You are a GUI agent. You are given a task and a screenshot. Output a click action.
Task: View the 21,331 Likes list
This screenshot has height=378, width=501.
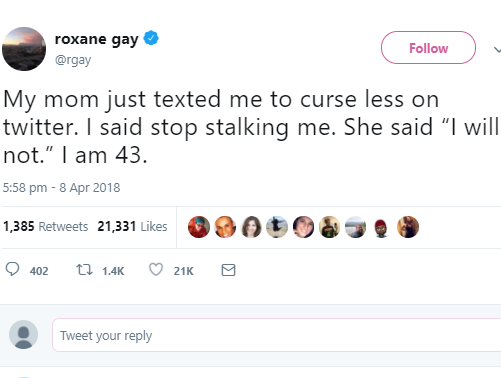132,226
